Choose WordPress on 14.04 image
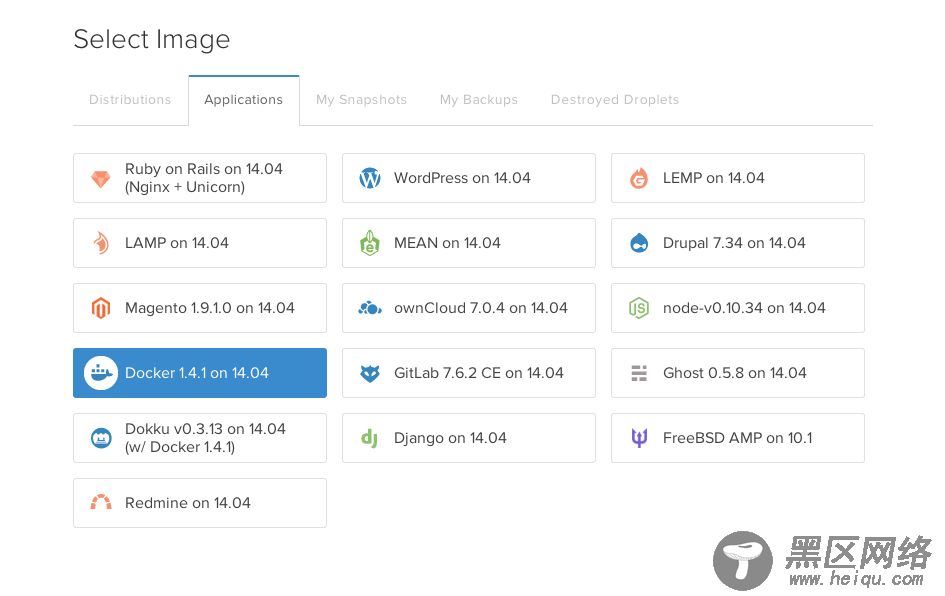 (x=469, y=178)
